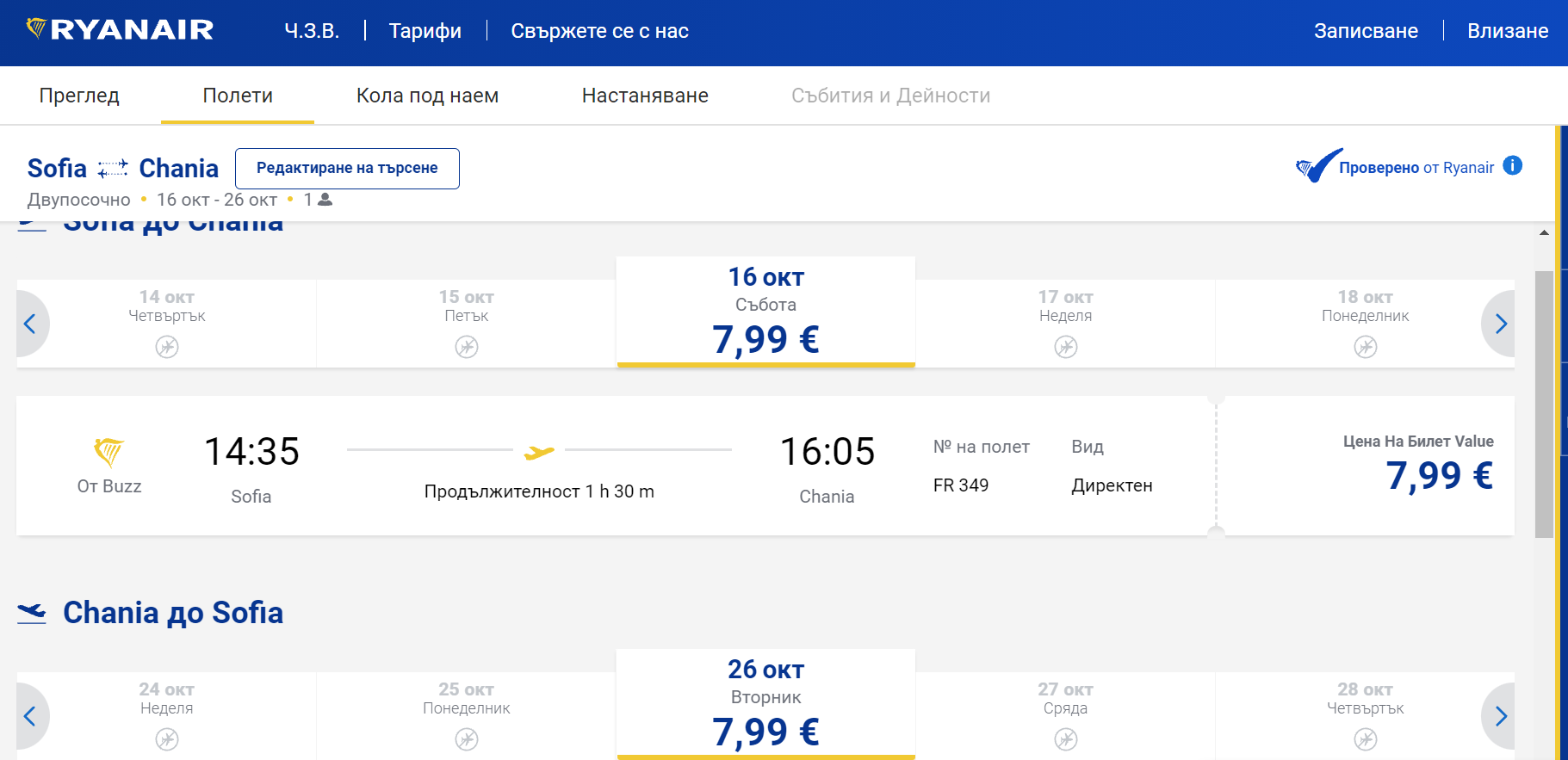This screenshot has height=760, width=1568.
Task: Click the no-flight icon under 17 окт
Action: pyautogui.click(x=1066, y=347)
